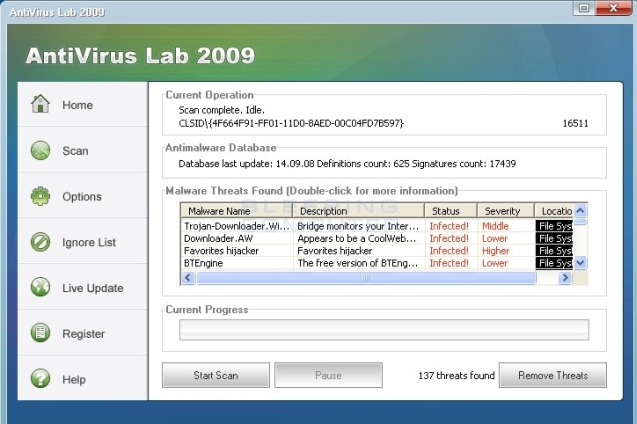Click the Ignore List prohibition icon
Viewport: 637px width, 424px height.
41,242
